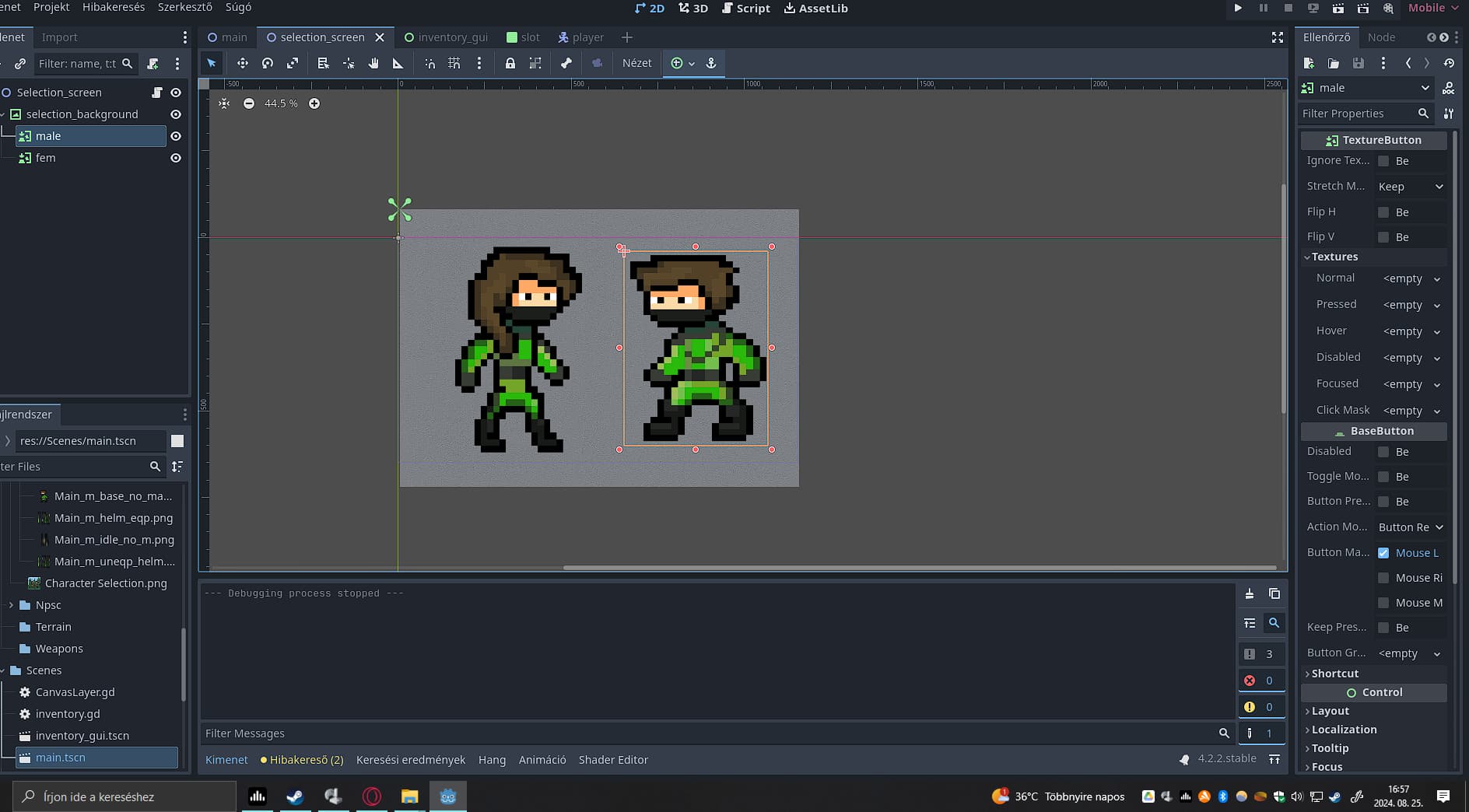The height and width of the screenshot is (812, 1469).
Task: Select the Pan Mode hand tool
Action: click(373, 63)
